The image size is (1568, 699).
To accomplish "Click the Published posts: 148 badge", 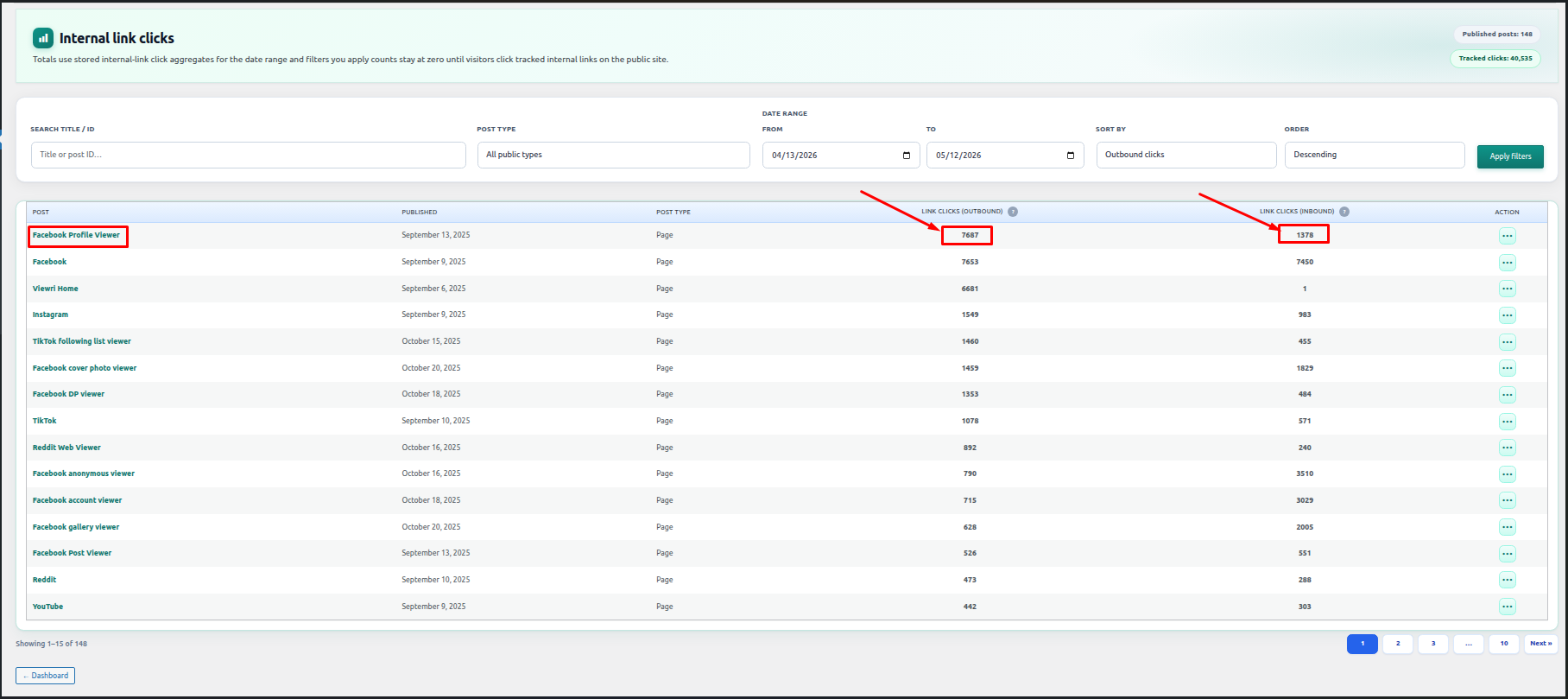I will point(1497,35).
